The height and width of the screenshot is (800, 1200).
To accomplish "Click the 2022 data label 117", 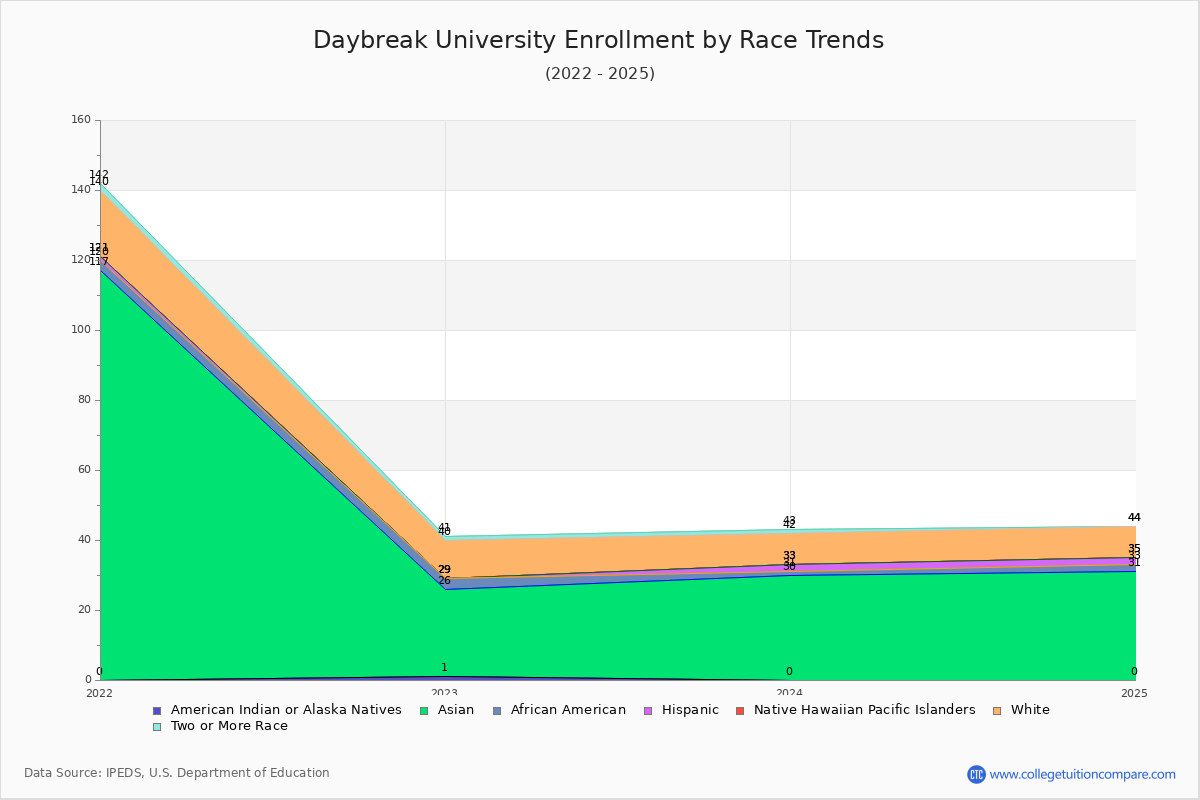I will pos(99,262).
